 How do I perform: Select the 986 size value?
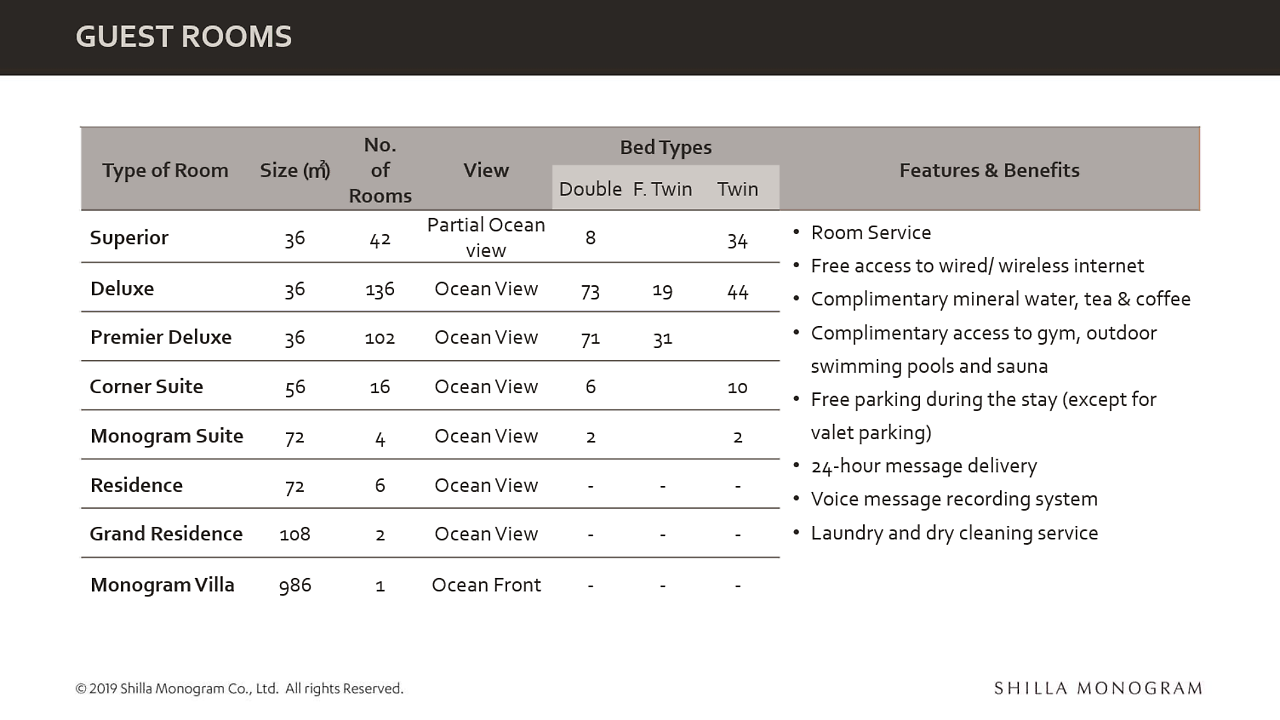coord(295,586)
